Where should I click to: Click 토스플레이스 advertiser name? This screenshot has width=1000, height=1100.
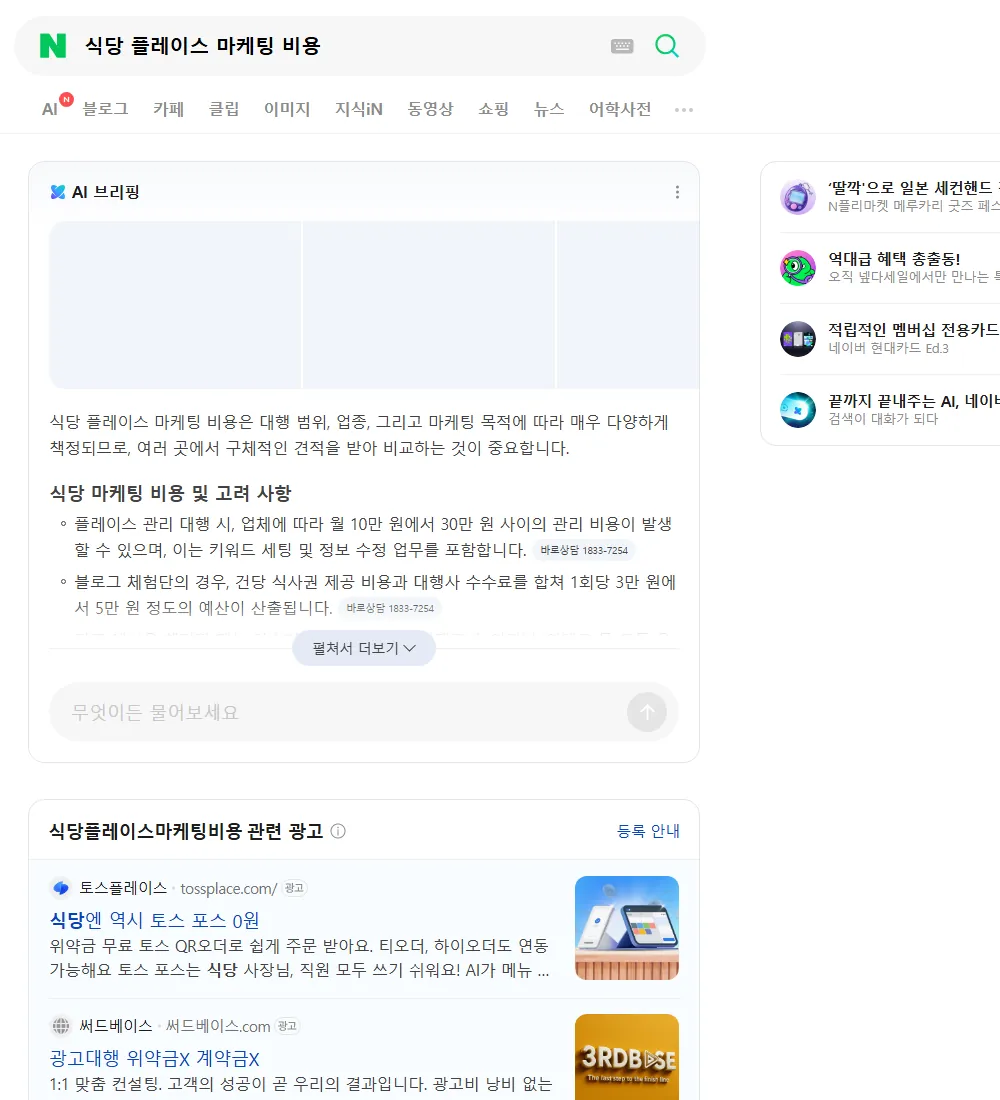click(x=123, y=888)
